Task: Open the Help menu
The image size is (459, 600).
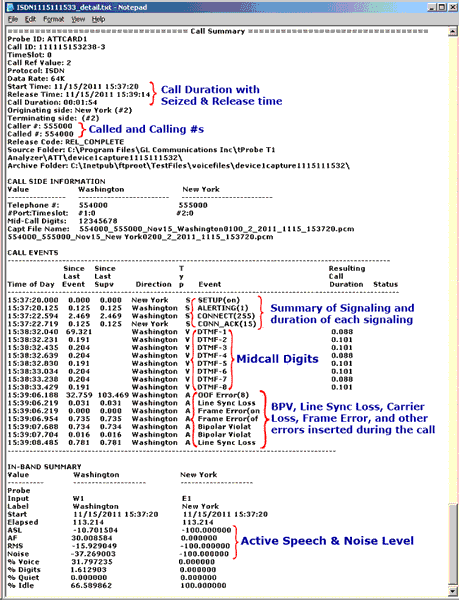Action: pos(98,19)
